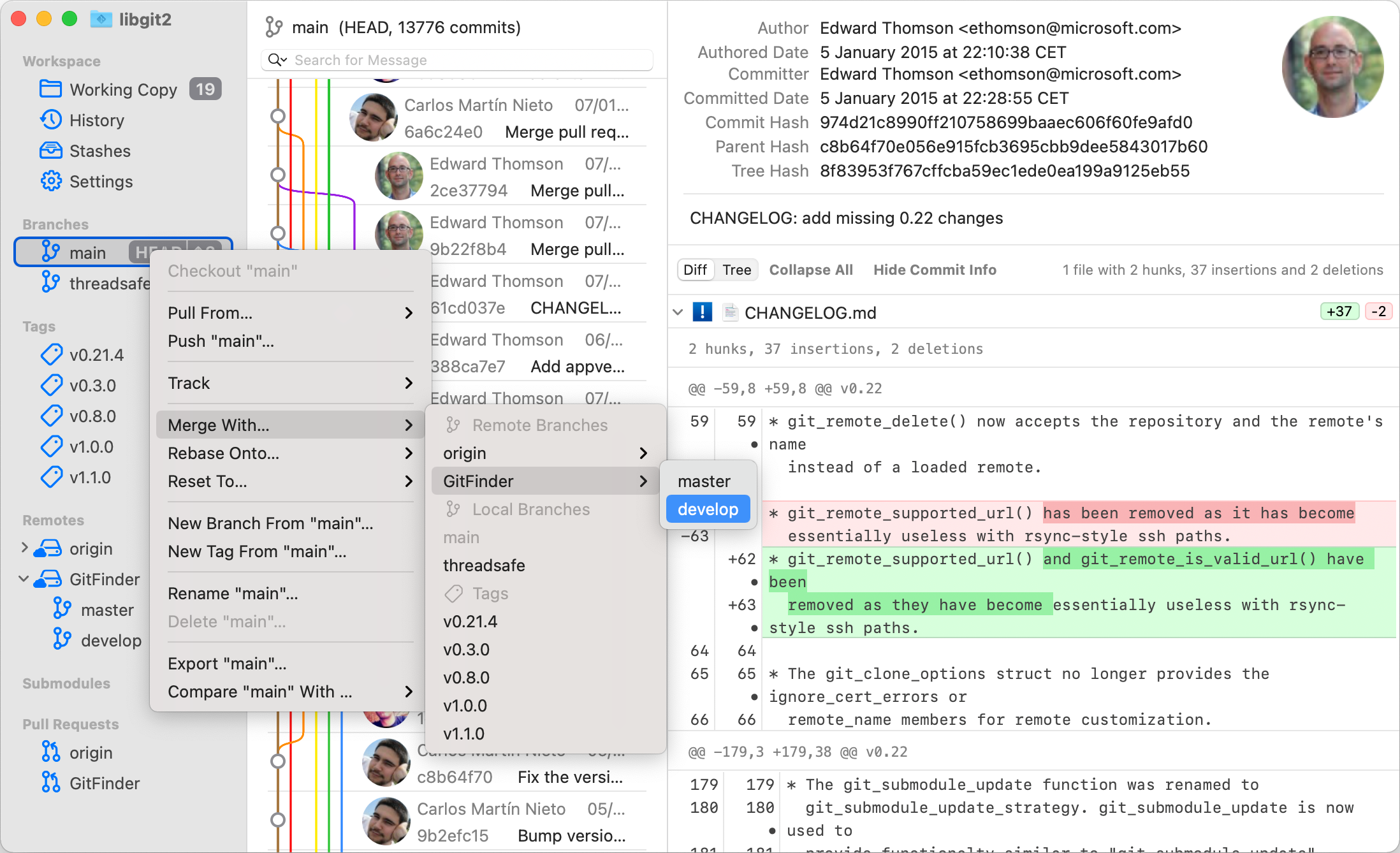
Task: Open Working Copy folder icon
Action: (x=50, y=89)
